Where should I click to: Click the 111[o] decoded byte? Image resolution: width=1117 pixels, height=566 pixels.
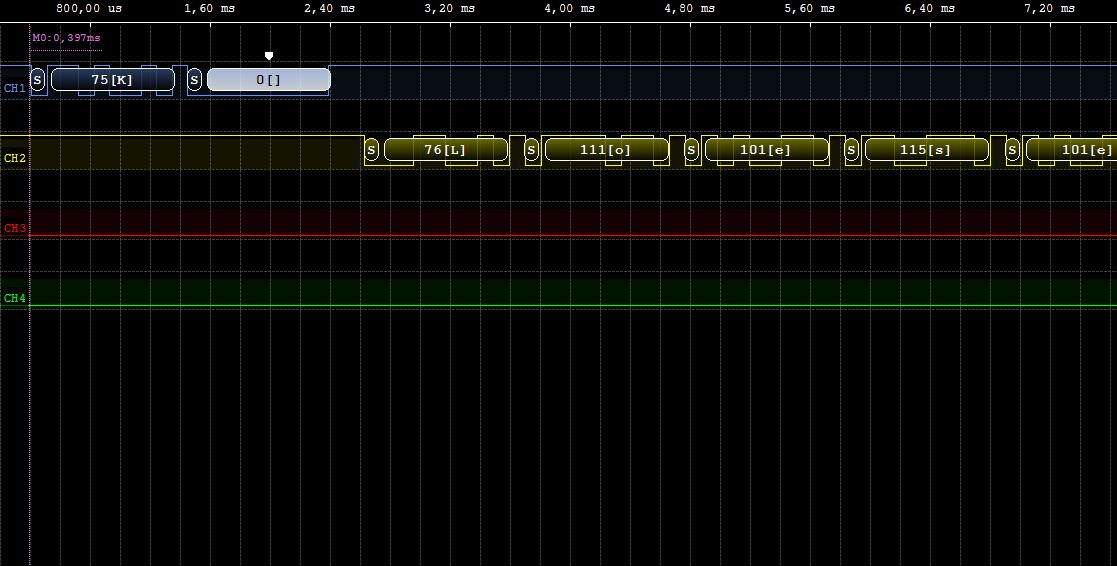tap(606, 150)
